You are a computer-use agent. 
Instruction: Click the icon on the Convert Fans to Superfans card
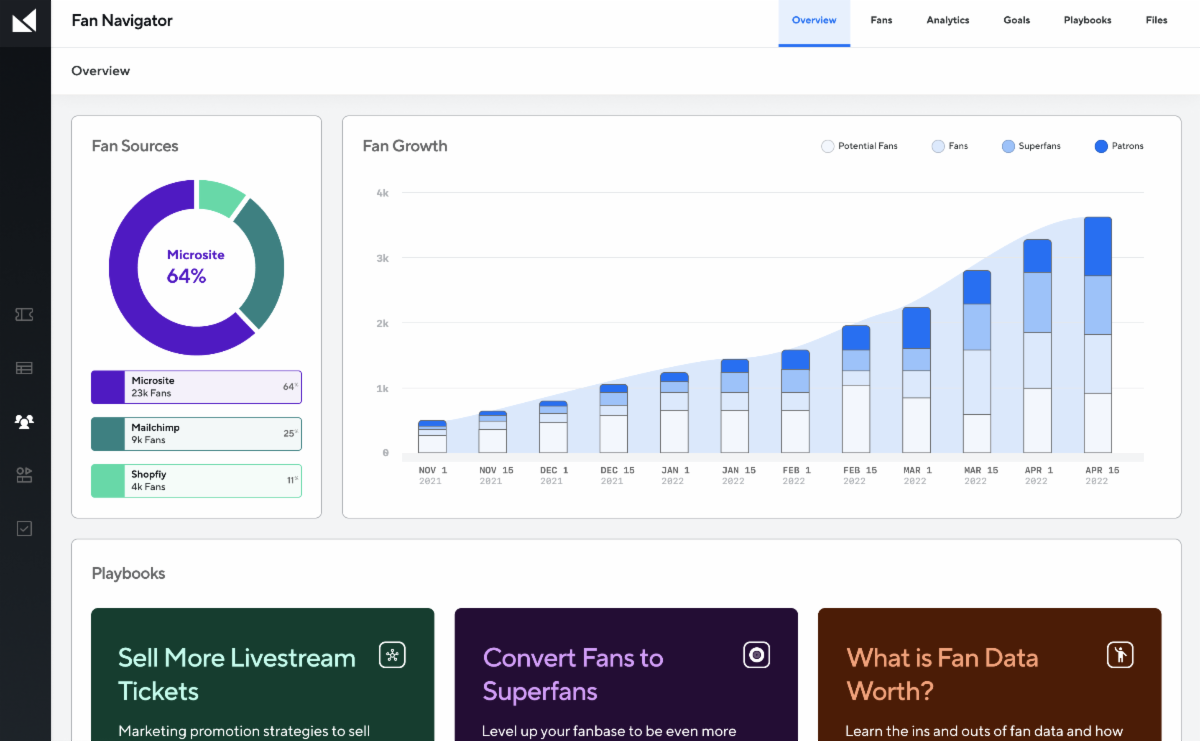coord(757,655)
